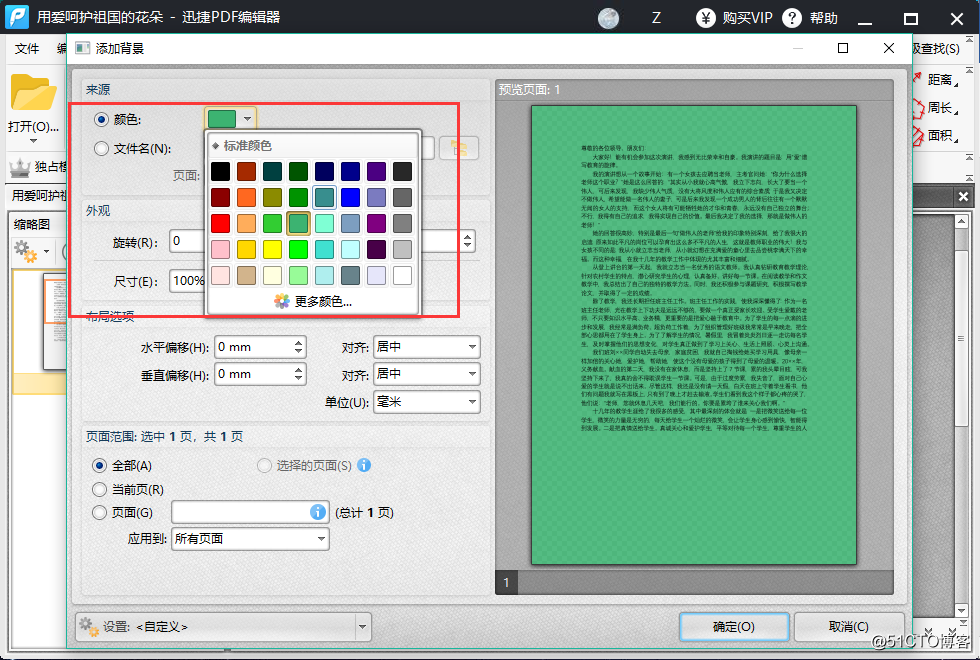This screenshot has width=980, height=660.
Task: Click the info icon beside 选择的页面
Action: pos(364,465)
